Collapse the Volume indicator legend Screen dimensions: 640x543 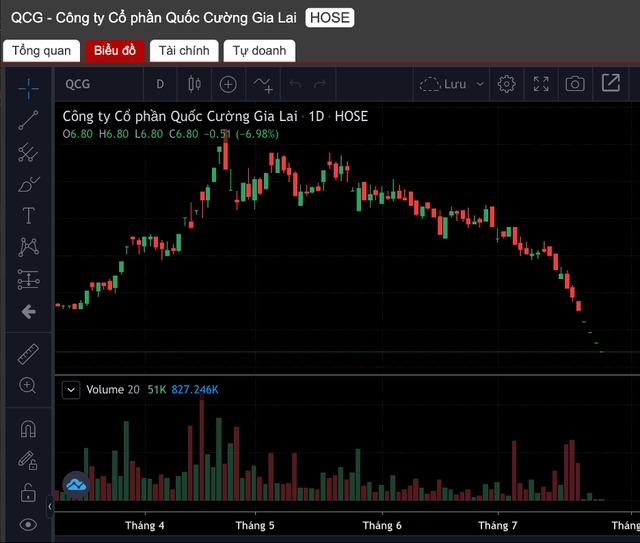pos(70,390)
